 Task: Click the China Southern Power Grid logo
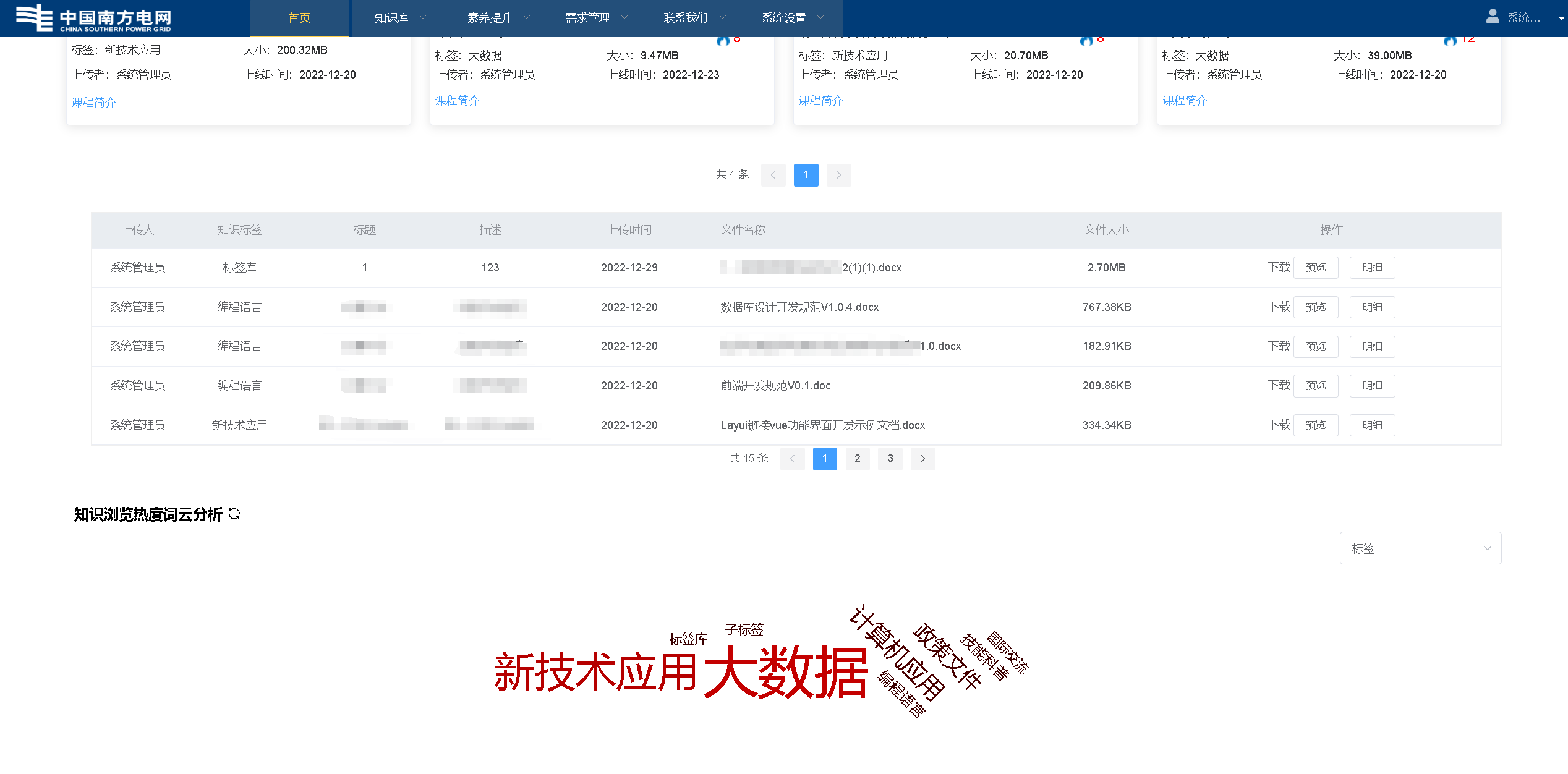tap(93, 18)
